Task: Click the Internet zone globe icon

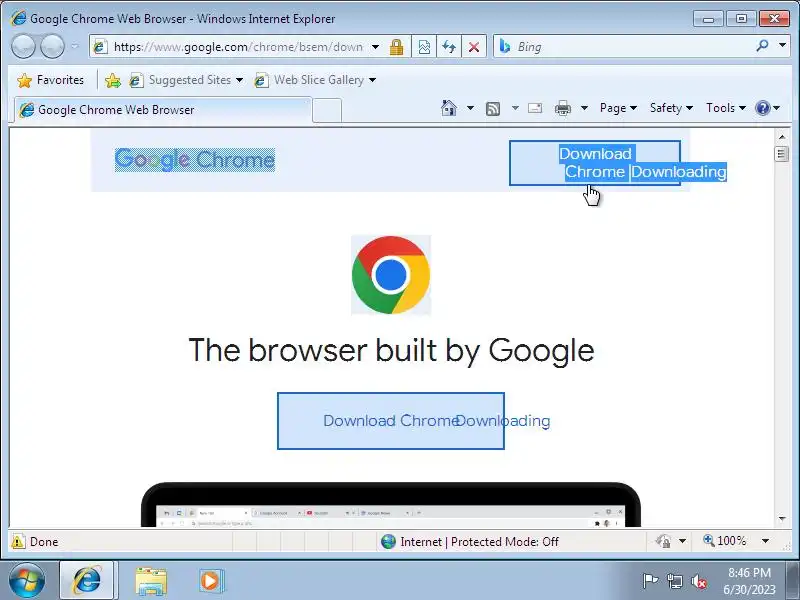Action: tap(388, 541)
